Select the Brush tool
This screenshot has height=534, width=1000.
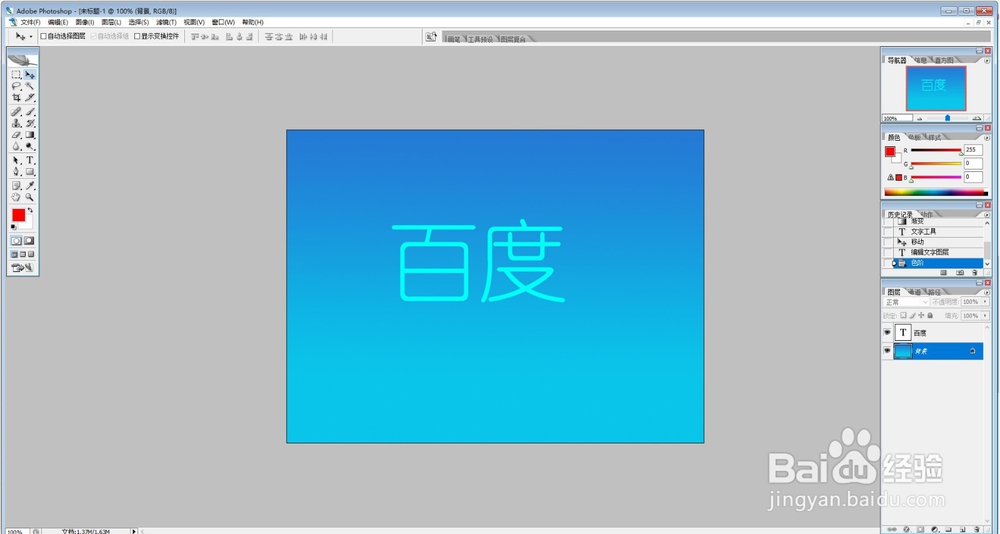pos(30,112)
